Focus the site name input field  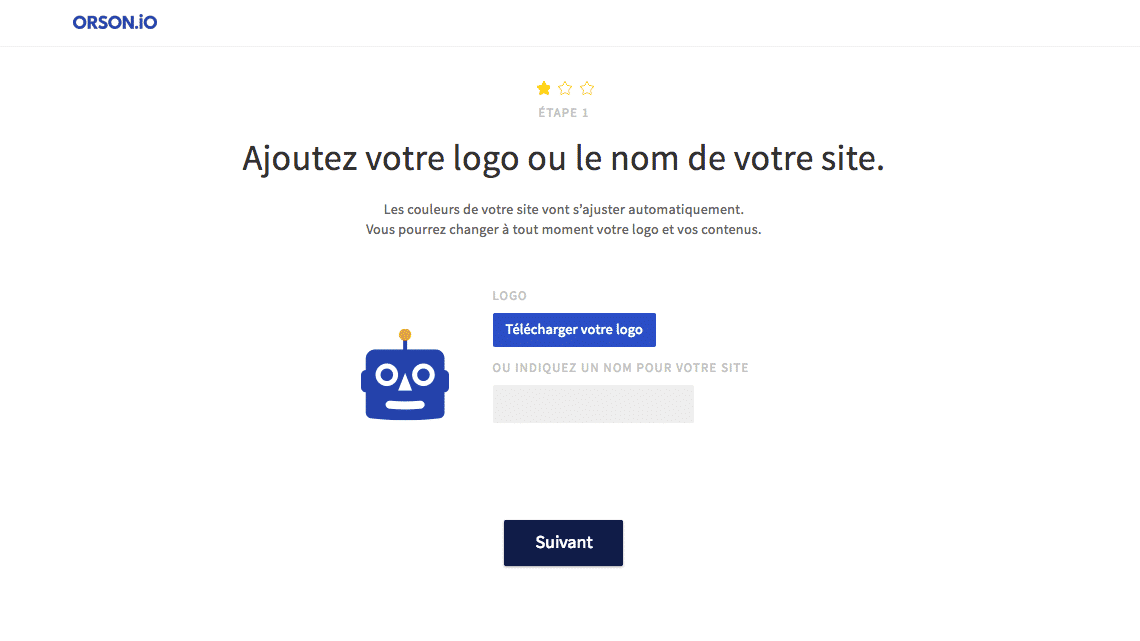593,404
